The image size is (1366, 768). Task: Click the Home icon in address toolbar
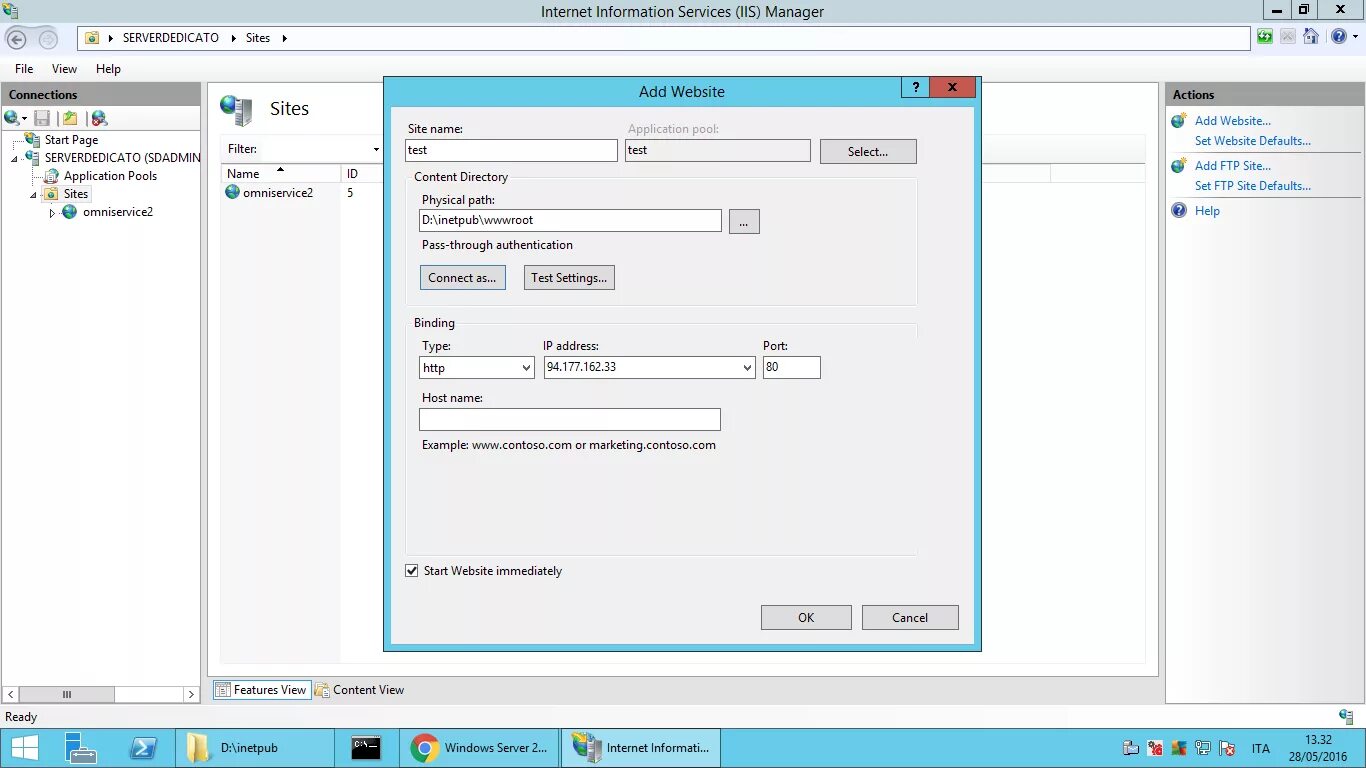(1311, 37)
